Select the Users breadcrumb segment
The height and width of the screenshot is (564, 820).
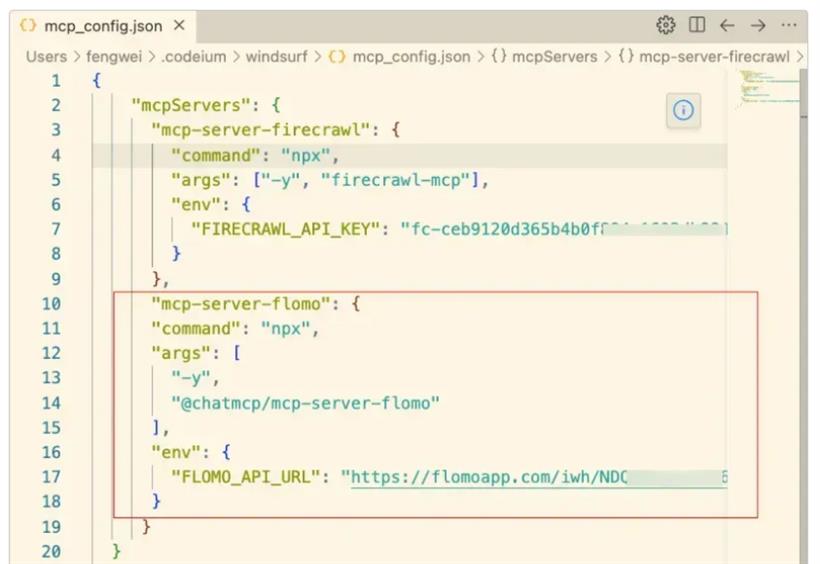(47, 57)
